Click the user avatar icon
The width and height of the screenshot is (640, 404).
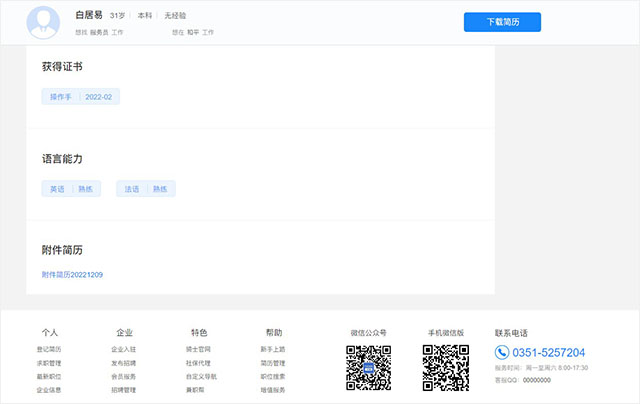click(44, 21)
